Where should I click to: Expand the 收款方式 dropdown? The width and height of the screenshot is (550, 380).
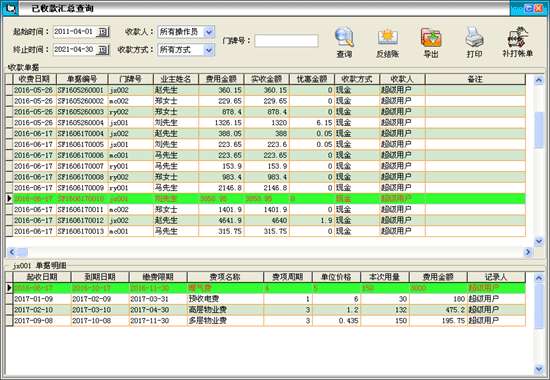209,50
